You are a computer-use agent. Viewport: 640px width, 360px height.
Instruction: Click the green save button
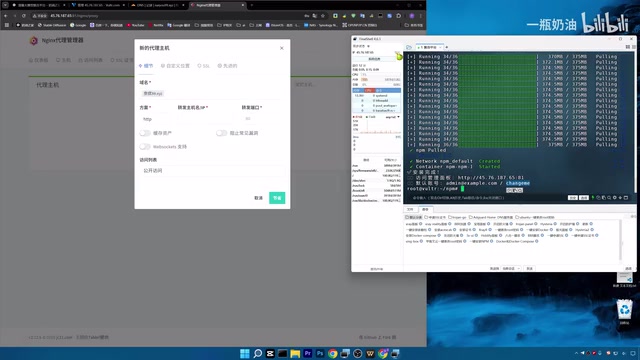pyautogui.click(x=277, y=198)
